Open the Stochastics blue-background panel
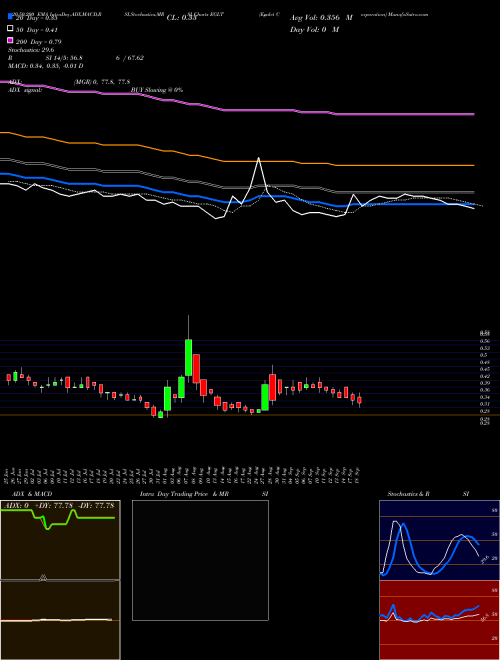Screen dimensions: 500x660 [439, 540]
